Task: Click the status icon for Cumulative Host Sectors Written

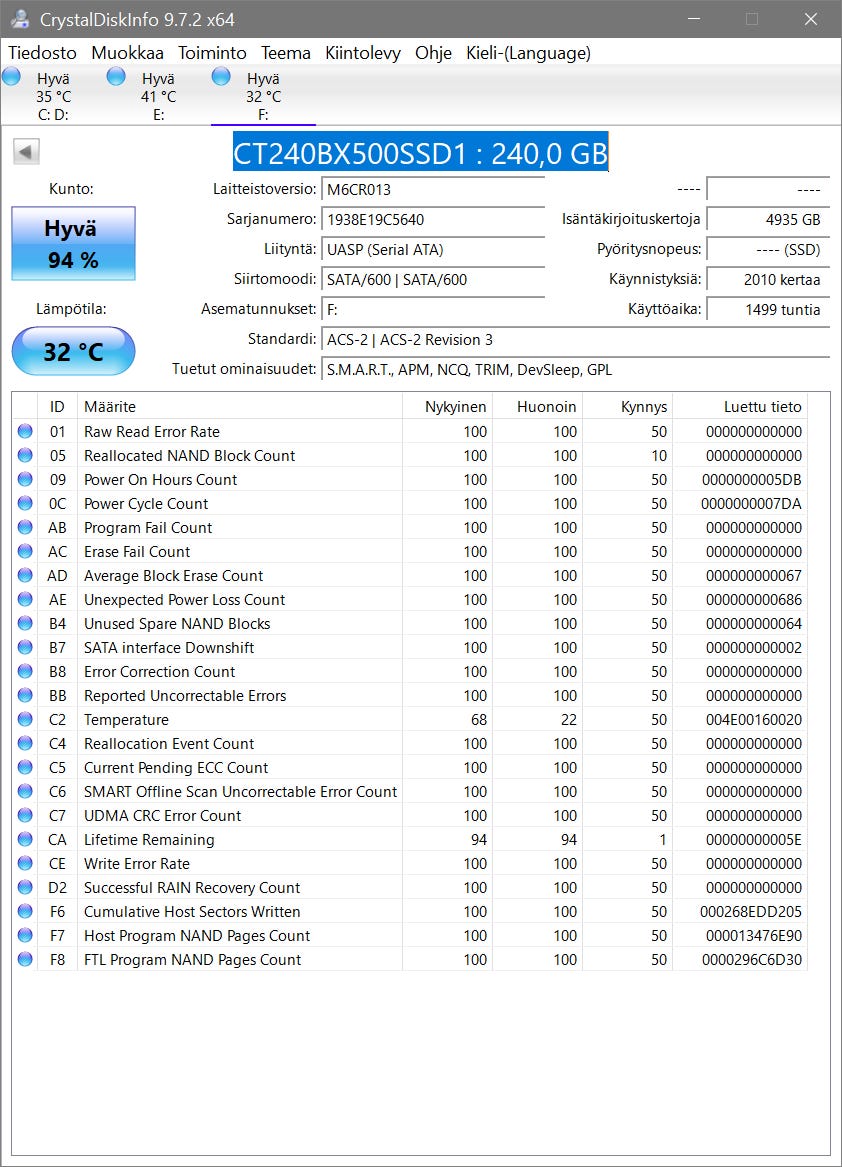Action: point(25,911)
